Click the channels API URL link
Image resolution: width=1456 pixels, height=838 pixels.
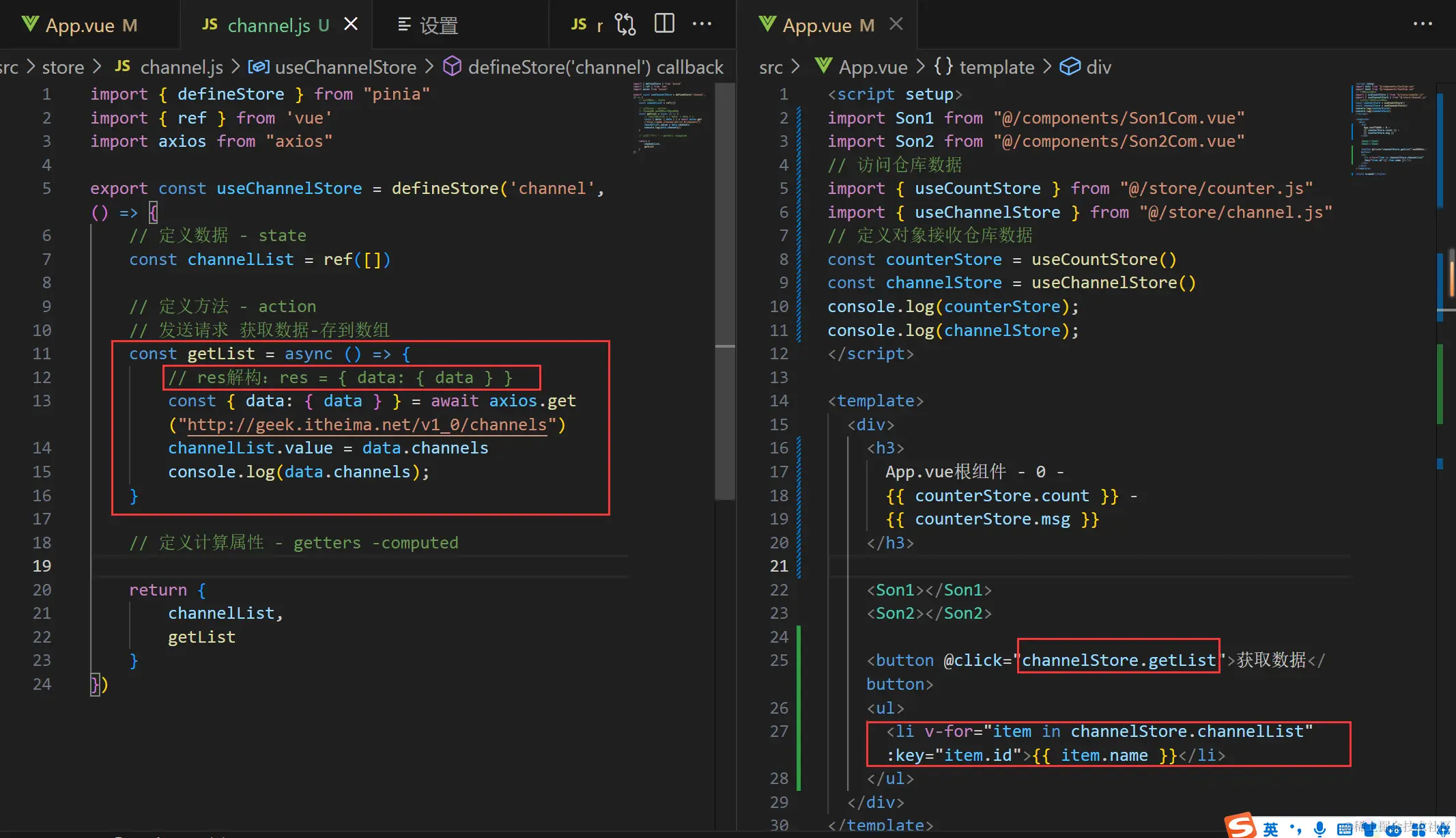[x=367, y=425]
